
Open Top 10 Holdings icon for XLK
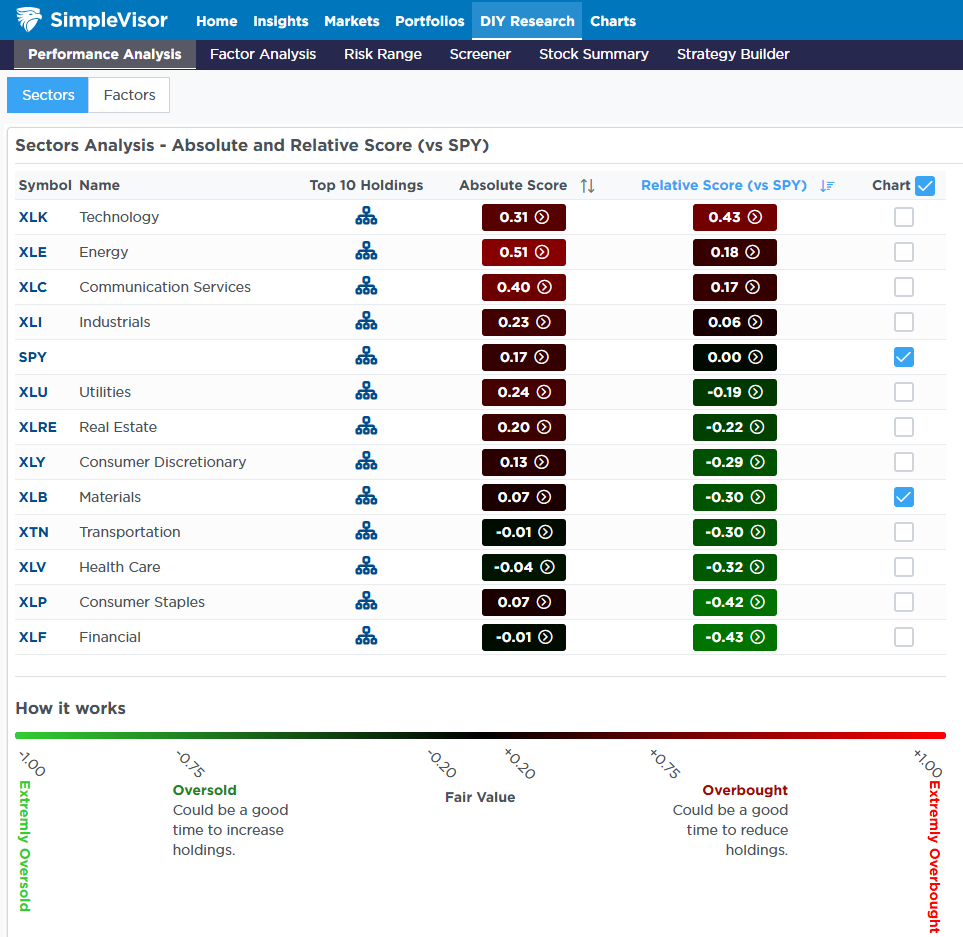(366, 217)
